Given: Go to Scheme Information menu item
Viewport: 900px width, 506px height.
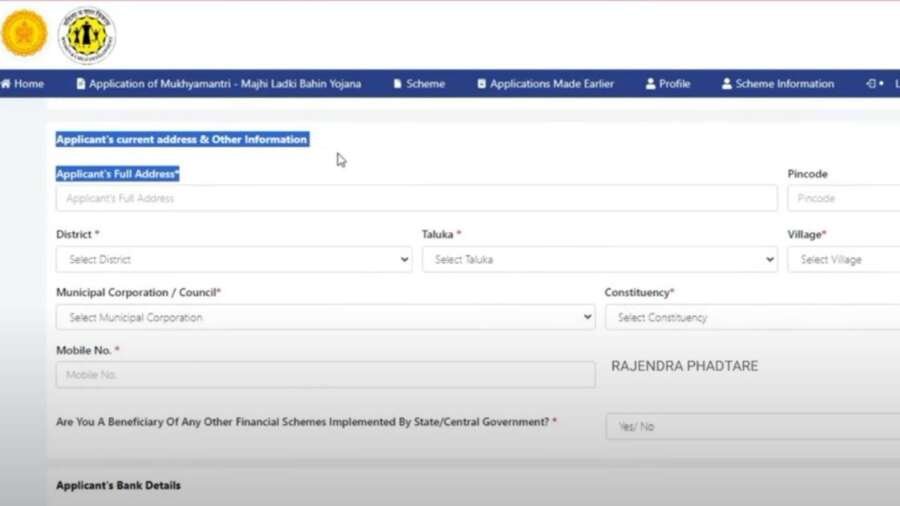Looking at the screenshot, I should pyautogui.click(x=785, y=84).
